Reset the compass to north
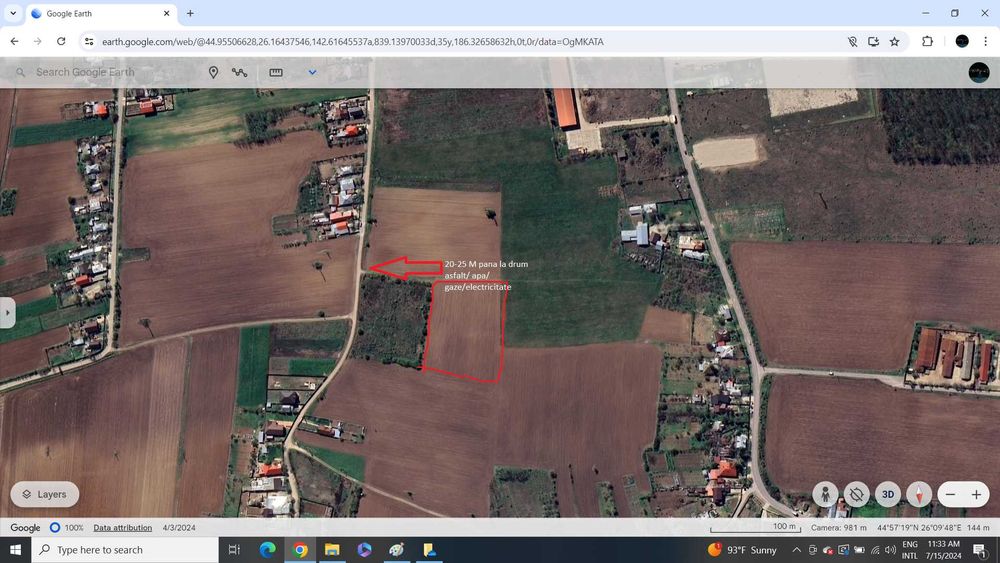 tap(919, 494)
